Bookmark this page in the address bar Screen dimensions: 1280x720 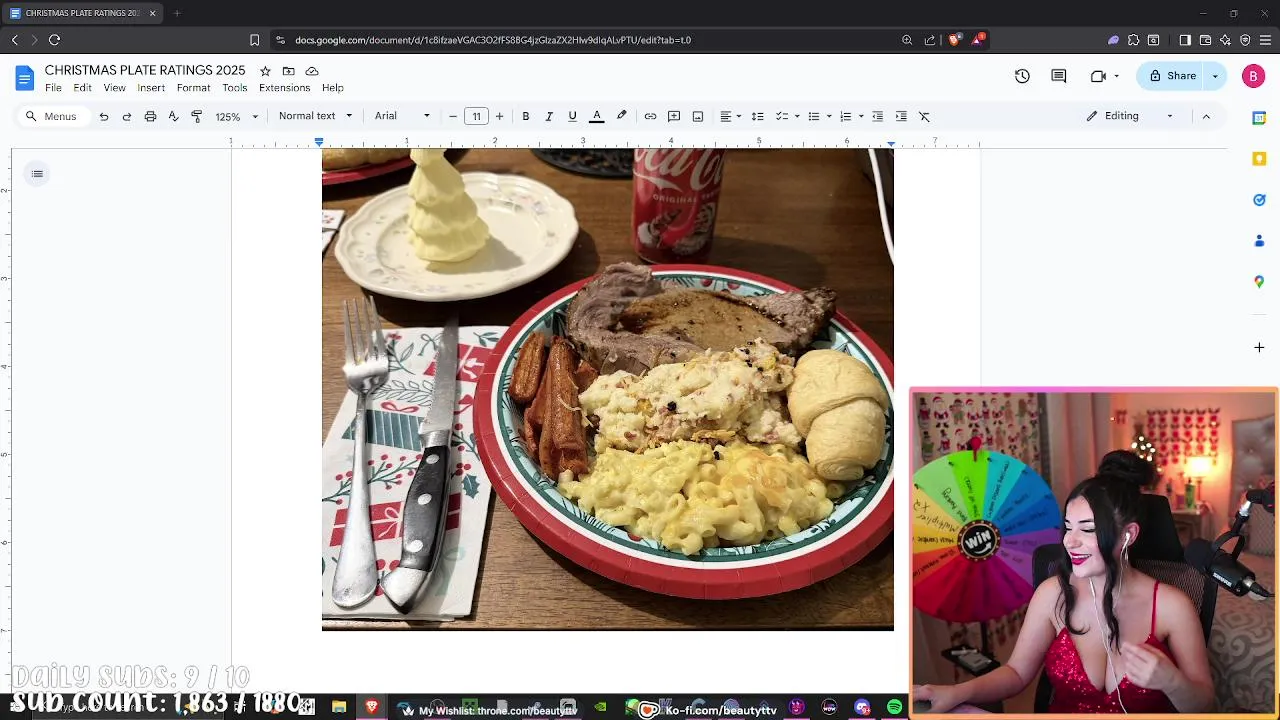254,40
